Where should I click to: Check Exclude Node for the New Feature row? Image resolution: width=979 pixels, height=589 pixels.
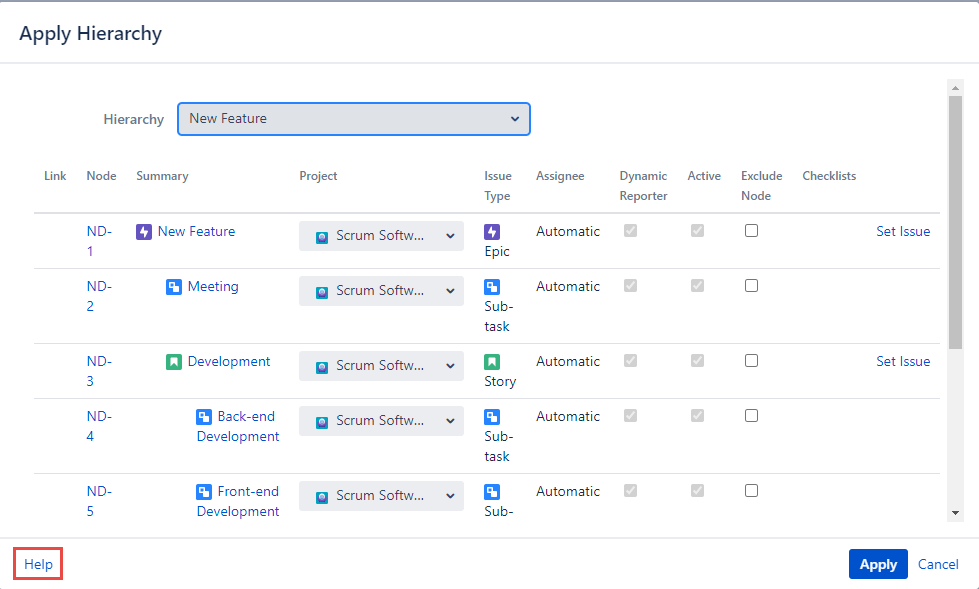[x=751, y=231]
